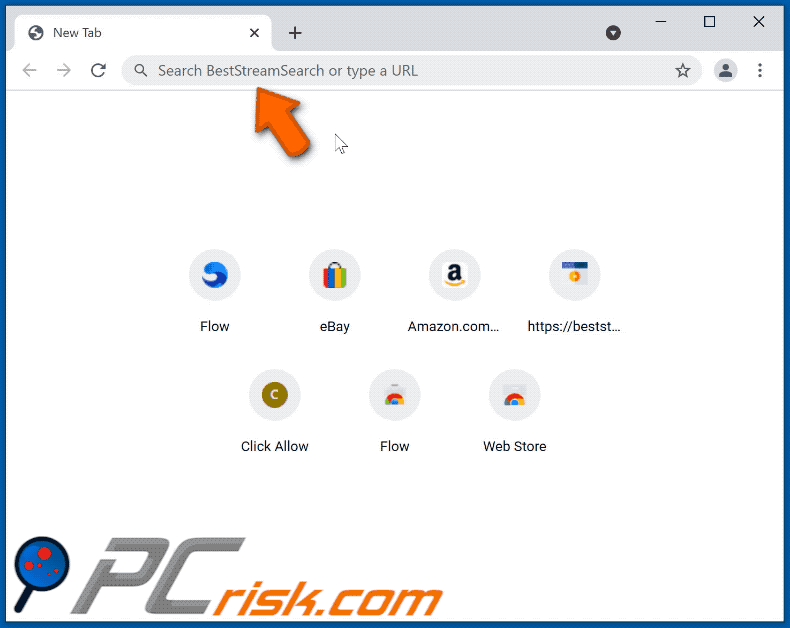The image size is (790, 628).
Task: Reload the page with refresh icon
Action: (x=98, y=70)
